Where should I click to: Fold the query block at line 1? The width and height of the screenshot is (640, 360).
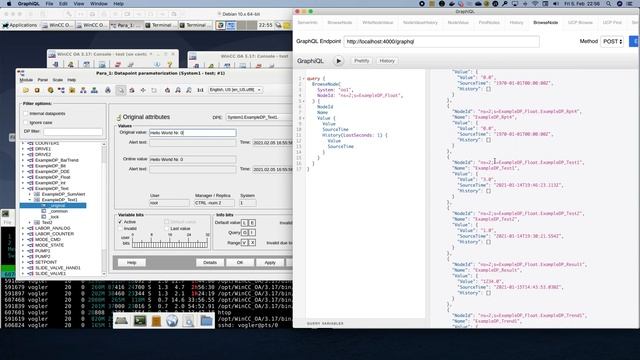(x=304, y=78)
